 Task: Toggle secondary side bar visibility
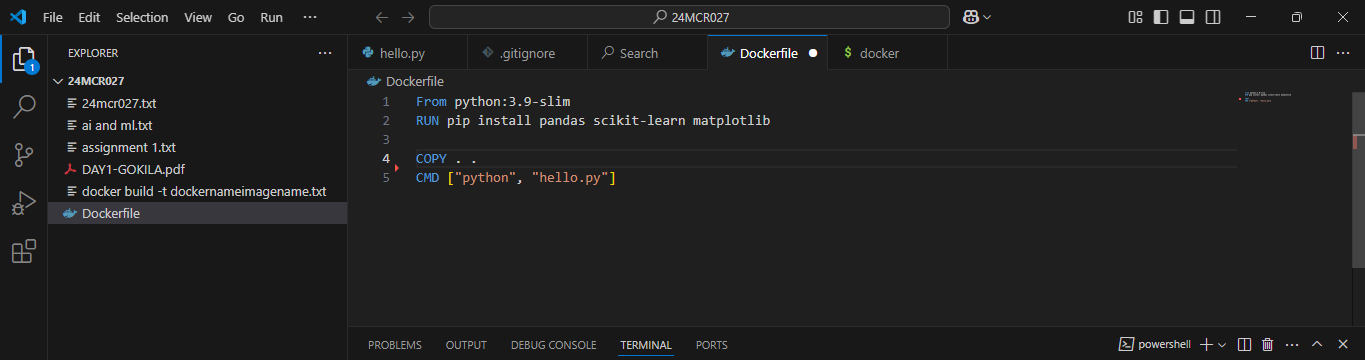1213,17
